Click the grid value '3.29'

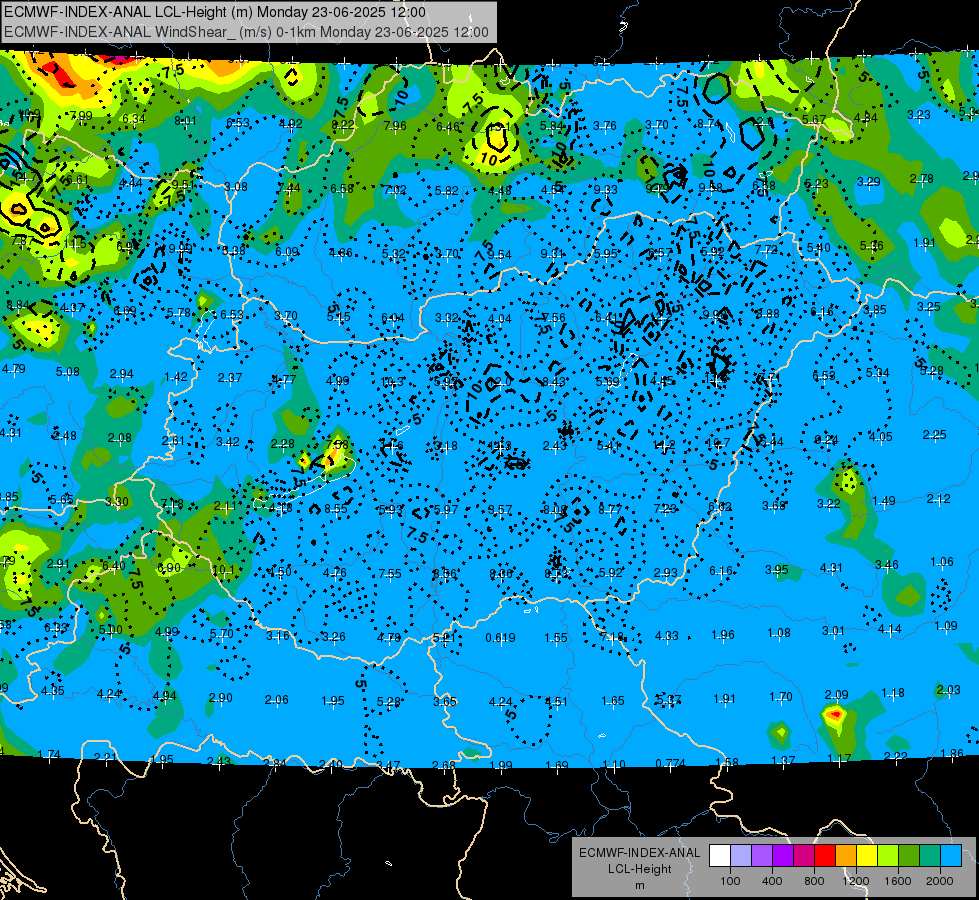[x=868, y=181]
